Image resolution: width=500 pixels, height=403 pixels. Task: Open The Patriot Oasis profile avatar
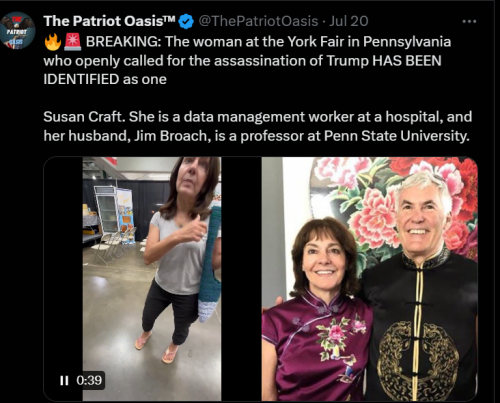click(x=17, y=31)
